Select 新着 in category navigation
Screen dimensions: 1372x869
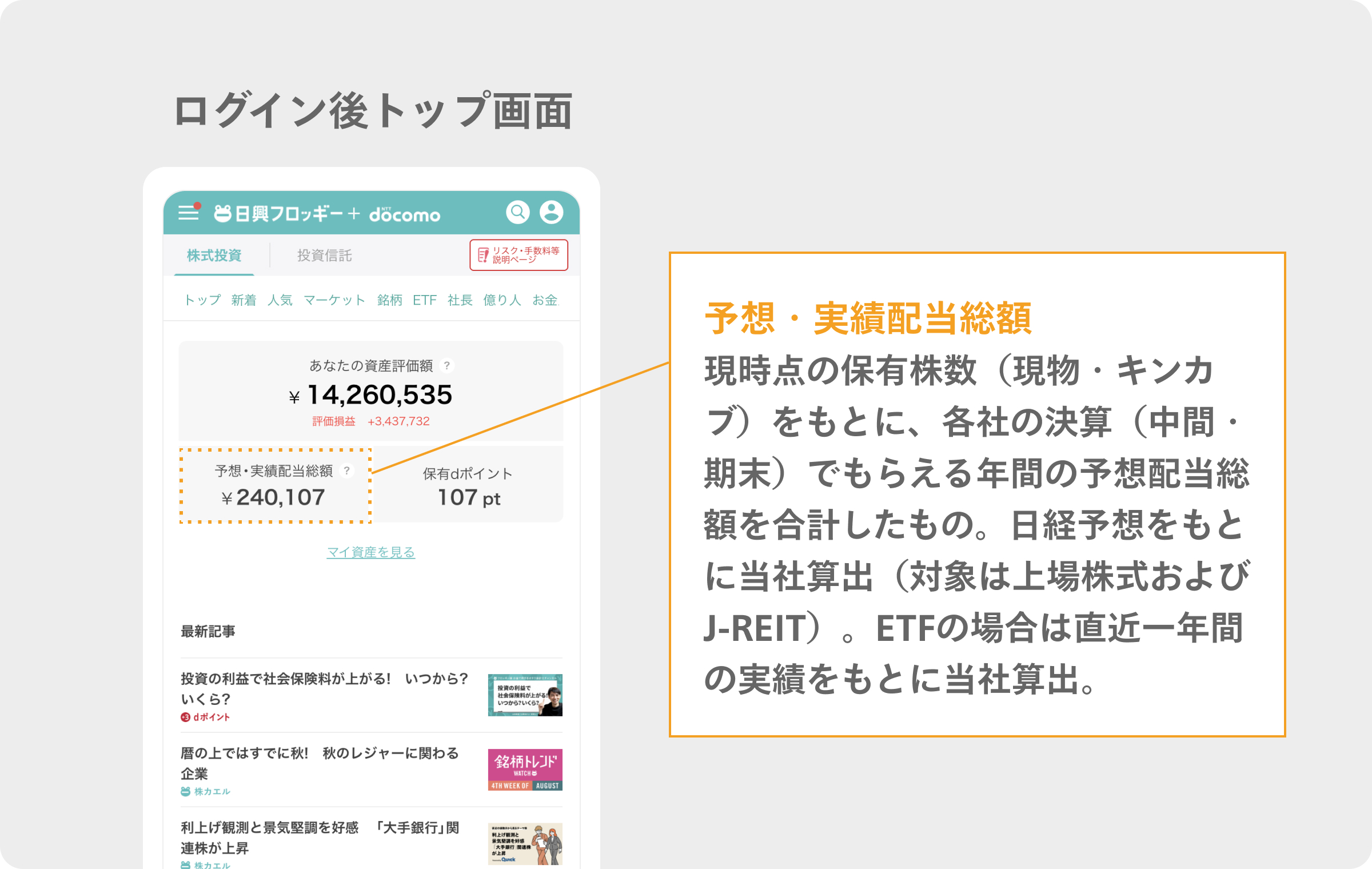coord(244,300)
